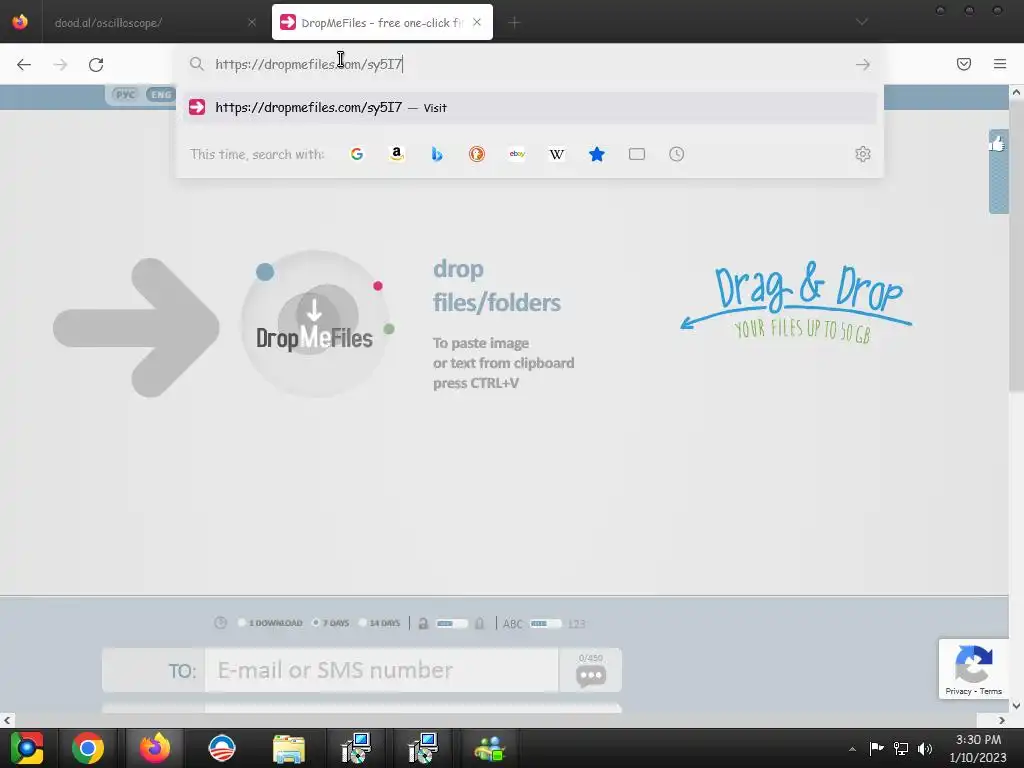Open the Save to Pocket icon
The width and height of the screenshot is (1024, 768).
click(964, 64)
